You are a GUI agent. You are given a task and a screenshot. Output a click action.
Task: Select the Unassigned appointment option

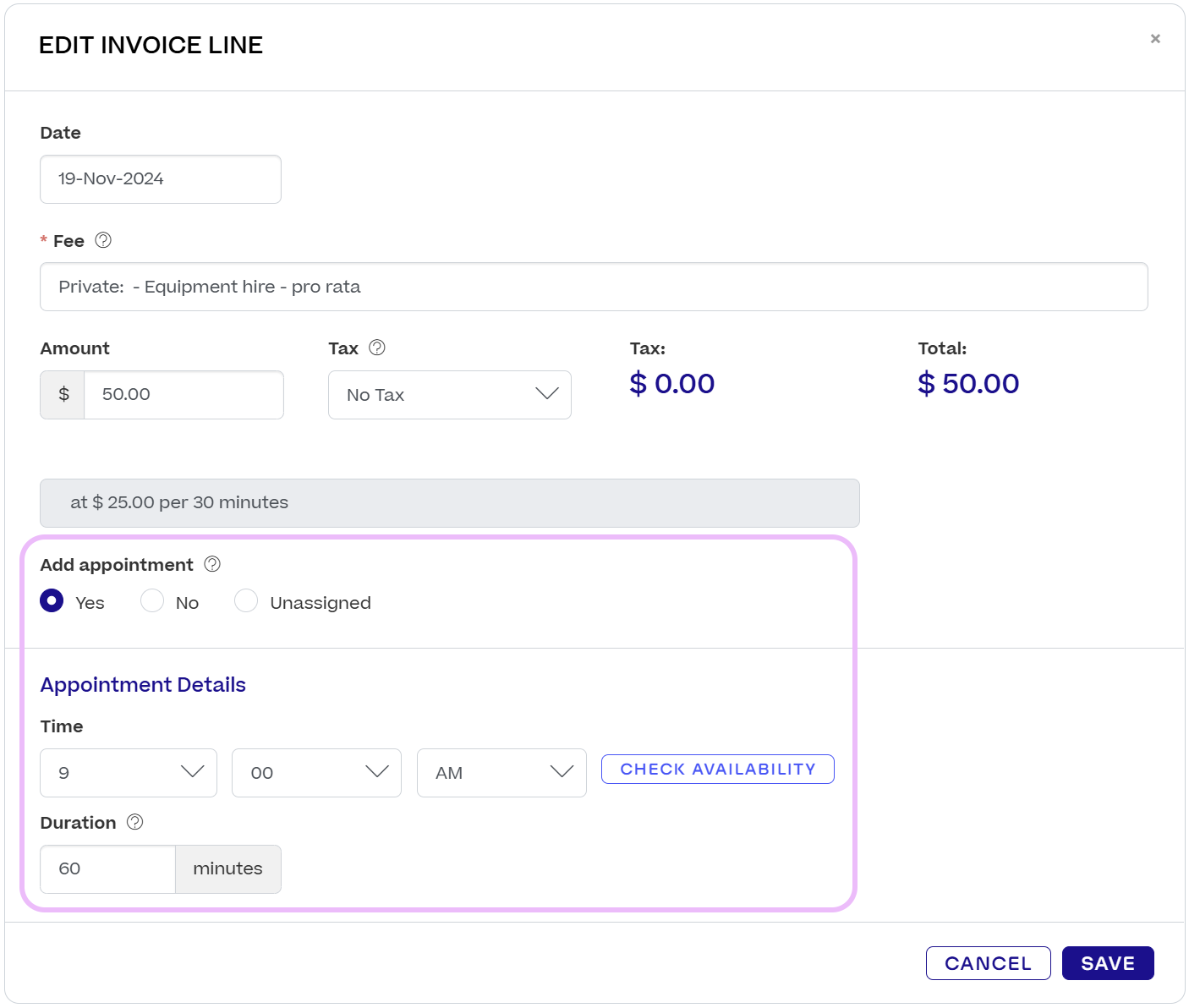pyautogui.click(x=246, y=600)
